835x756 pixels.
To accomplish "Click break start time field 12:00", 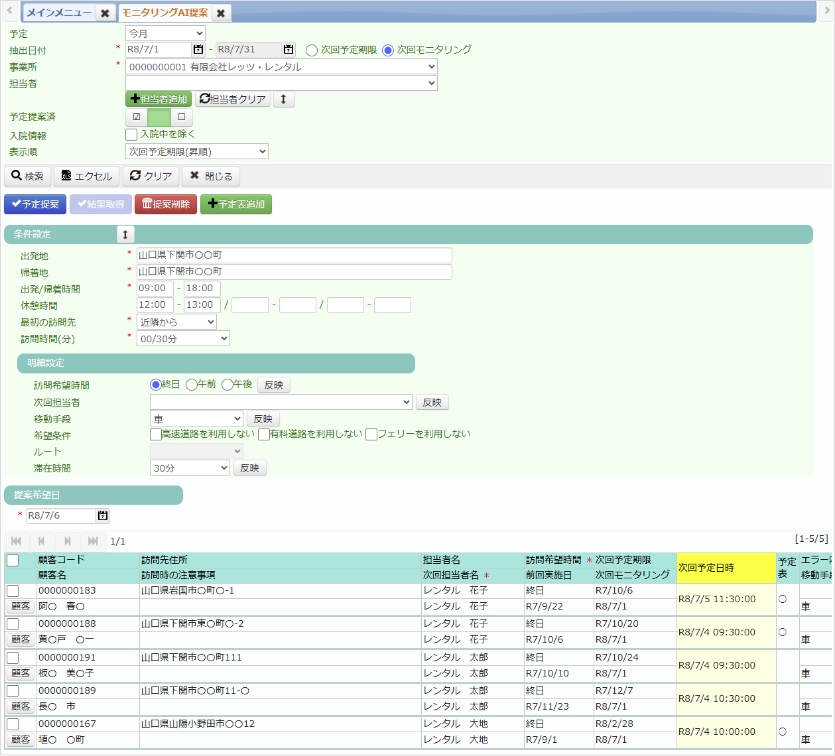I will 155,305.
